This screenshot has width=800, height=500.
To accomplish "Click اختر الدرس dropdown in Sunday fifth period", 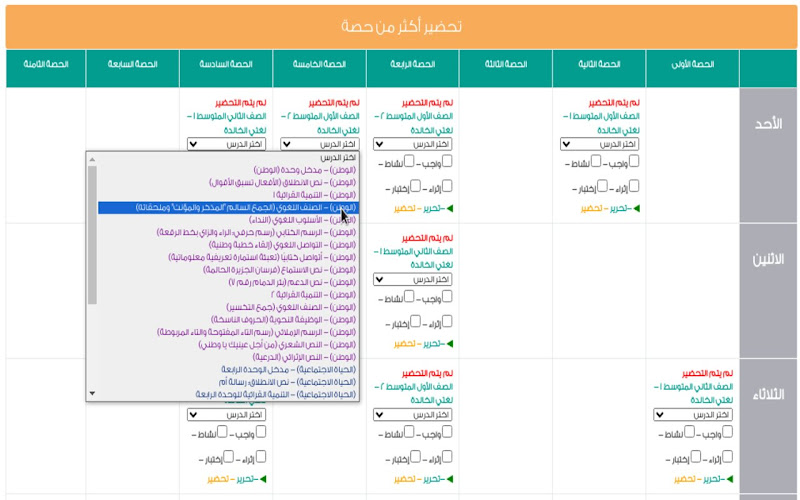I will click(x=320, y=144).
